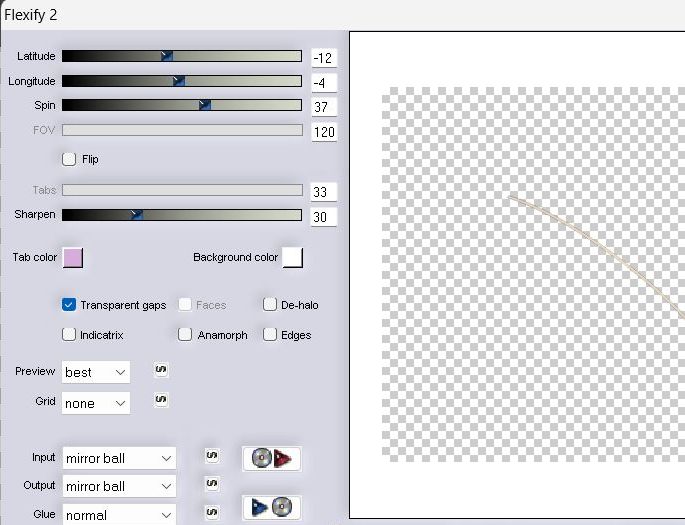The image size is (685, 525).
Task: Click the reset icon beside the Input dropdown
Action: 211,456
